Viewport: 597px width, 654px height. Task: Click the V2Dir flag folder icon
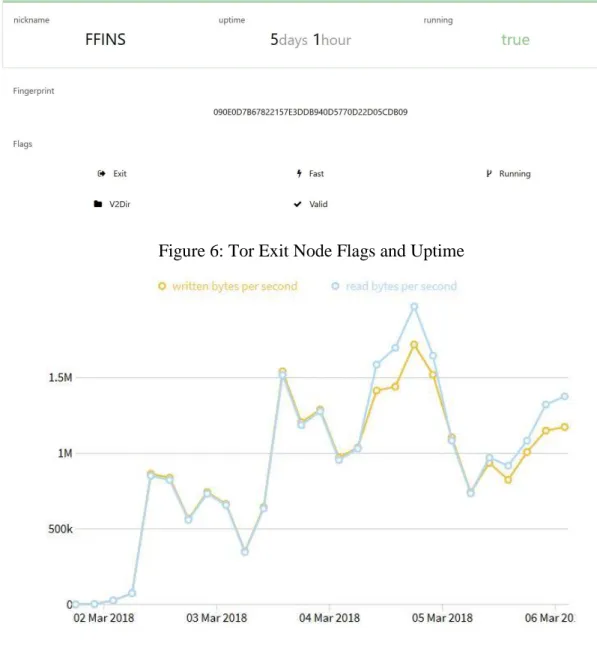pyautogui.click(x=98, y=204)
